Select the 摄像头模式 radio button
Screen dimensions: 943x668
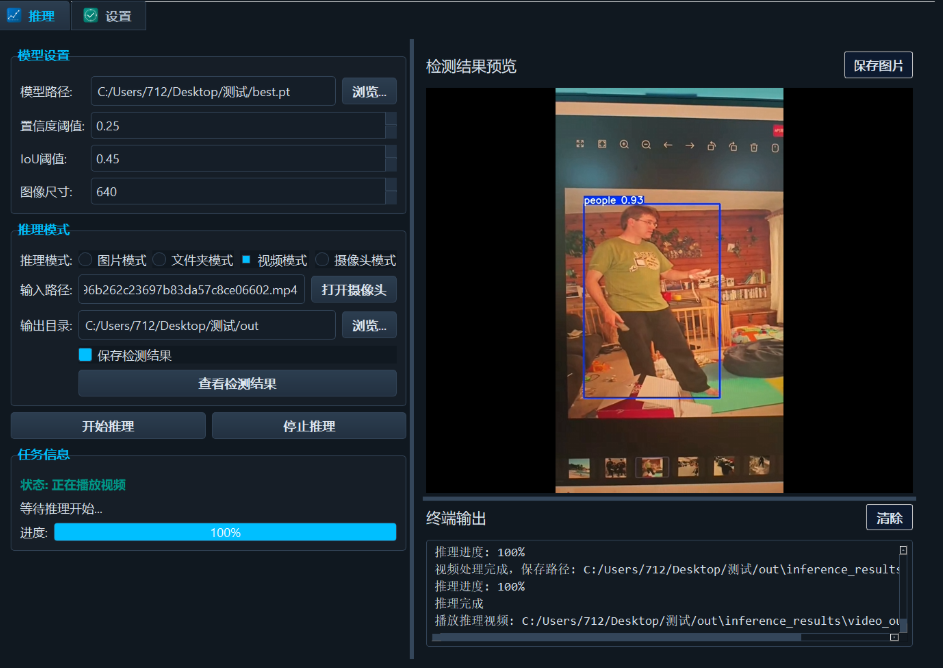tap(321, 258)
